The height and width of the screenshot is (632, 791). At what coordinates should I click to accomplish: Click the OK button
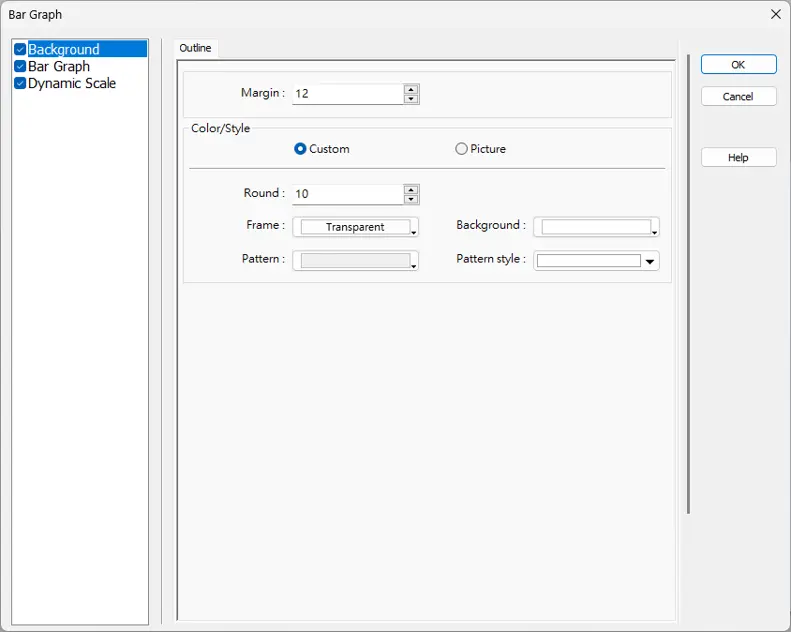pos(739,65)
